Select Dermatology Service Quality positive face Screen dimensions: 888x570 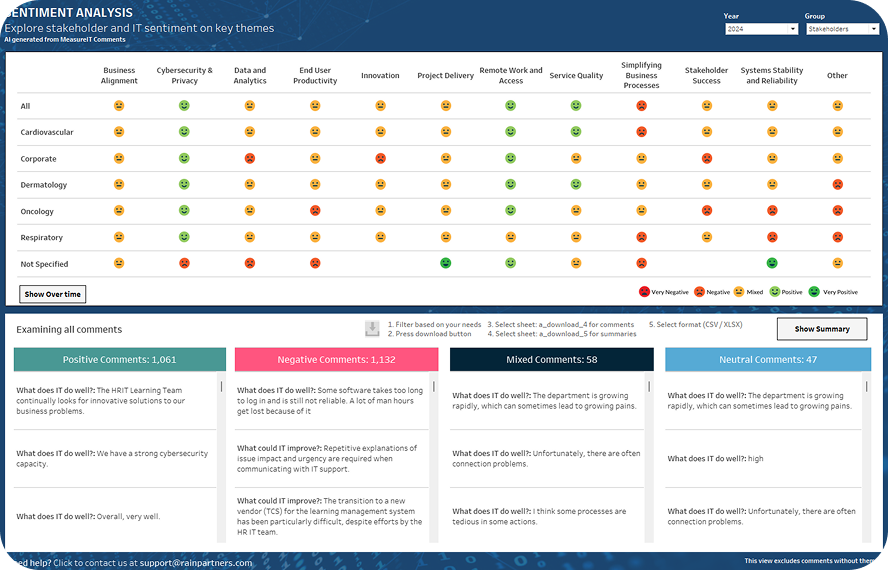click(576, 184)
